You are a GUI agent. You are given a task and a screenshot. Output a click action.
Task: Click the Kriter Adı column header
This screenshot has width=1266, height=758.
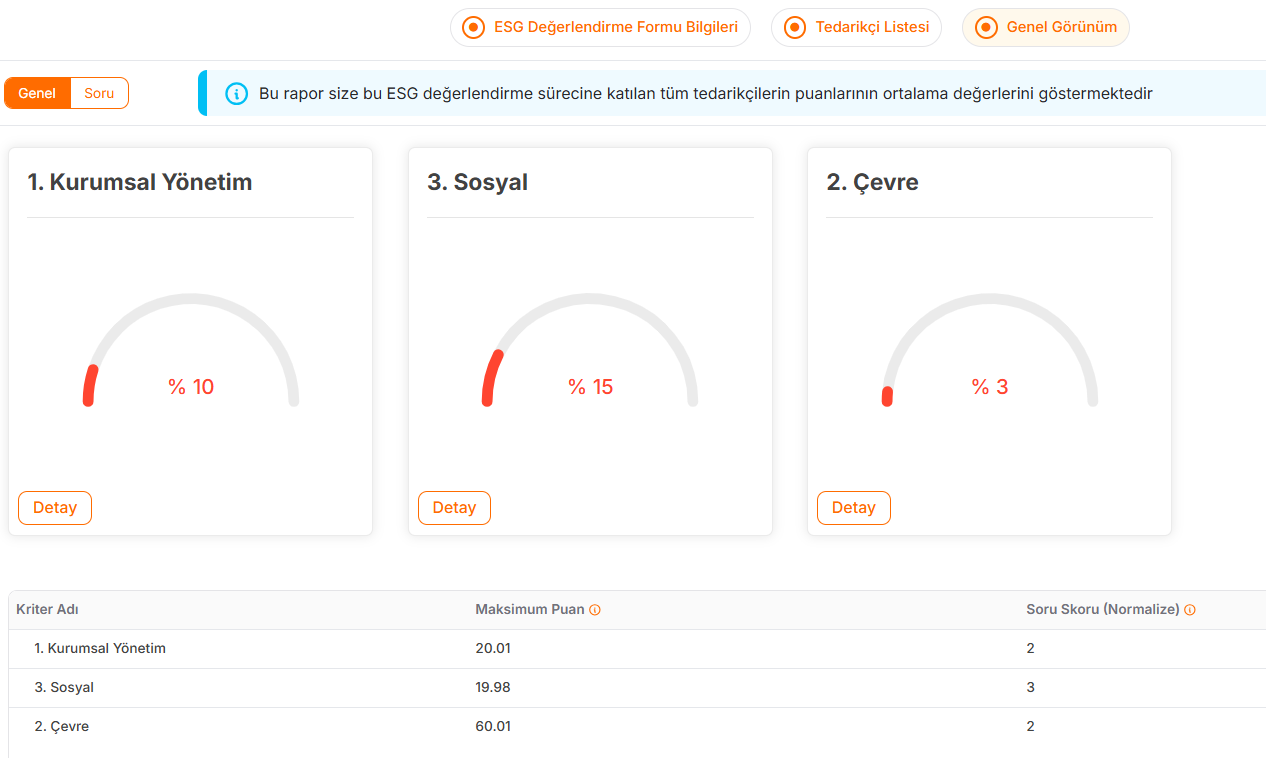pyautogui.click(x=47, y=610)
